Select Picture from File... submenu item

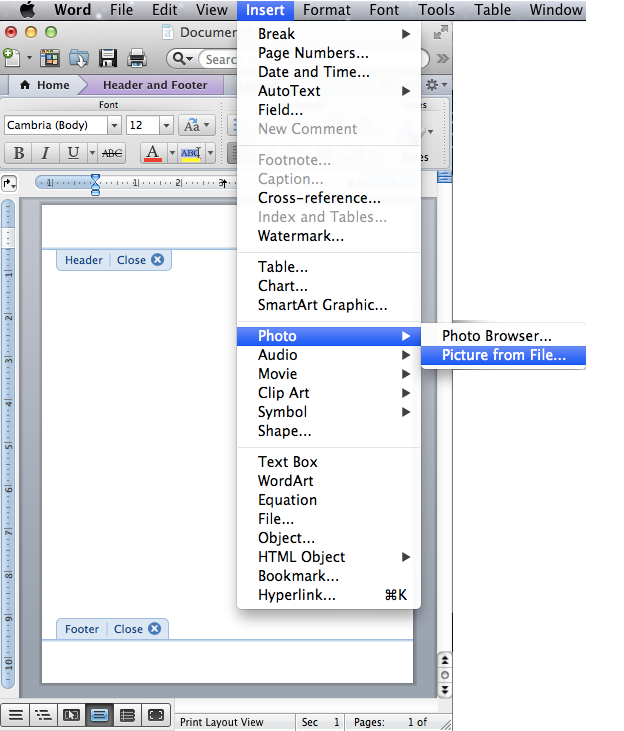503,355
